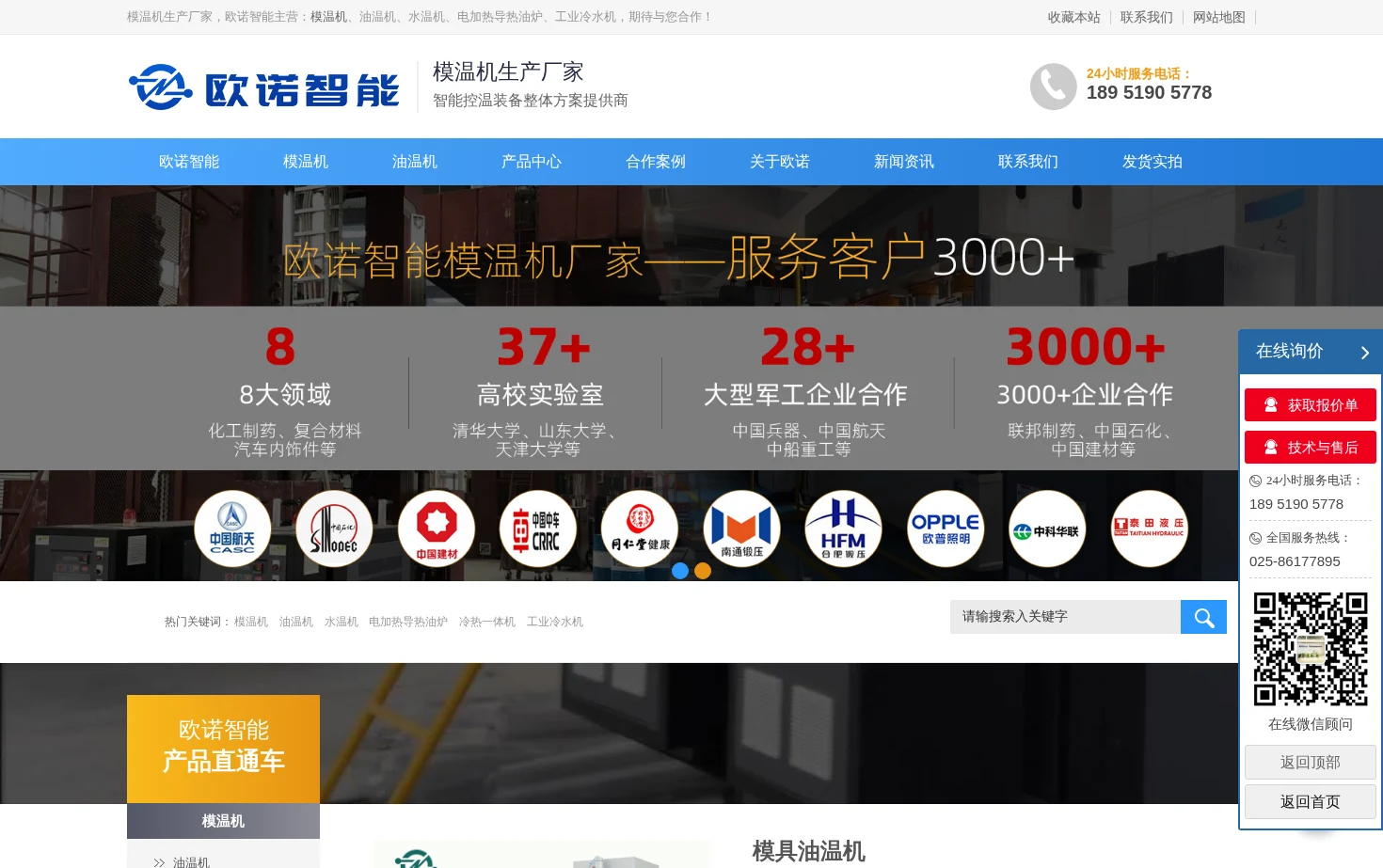Click the 返回首页 button
Viewport: 1383px width, 868px height.
(1311, 802)
